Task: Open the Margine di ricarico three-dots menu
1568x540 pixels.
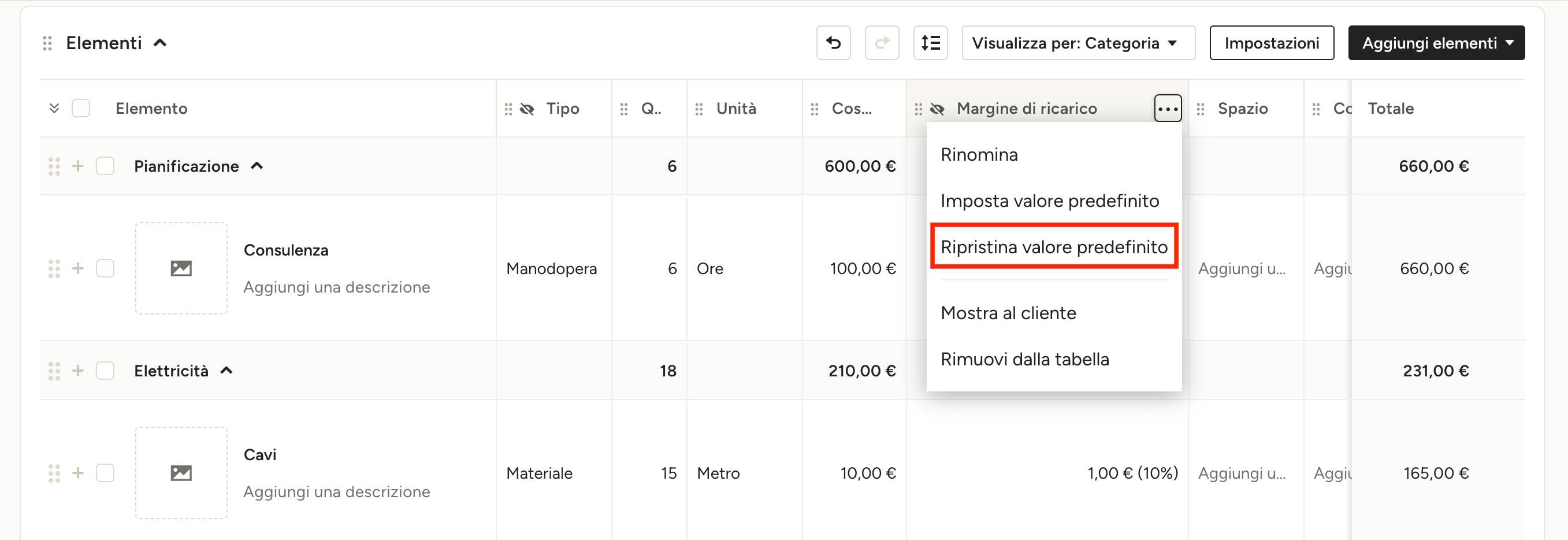Action: [x=1167, y=109]
